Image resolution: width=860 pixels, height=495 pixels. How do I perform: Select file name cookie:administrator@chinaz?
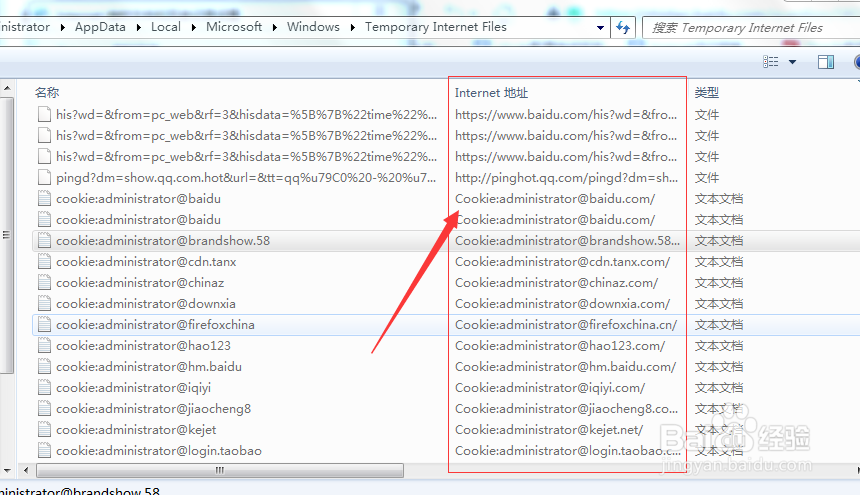[140, 283]
